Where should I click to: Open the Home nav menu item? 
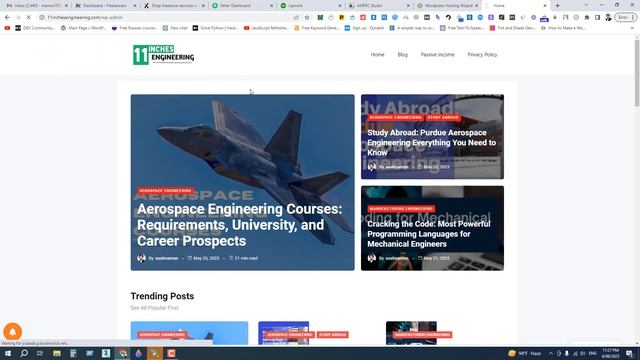pos(377,55)
